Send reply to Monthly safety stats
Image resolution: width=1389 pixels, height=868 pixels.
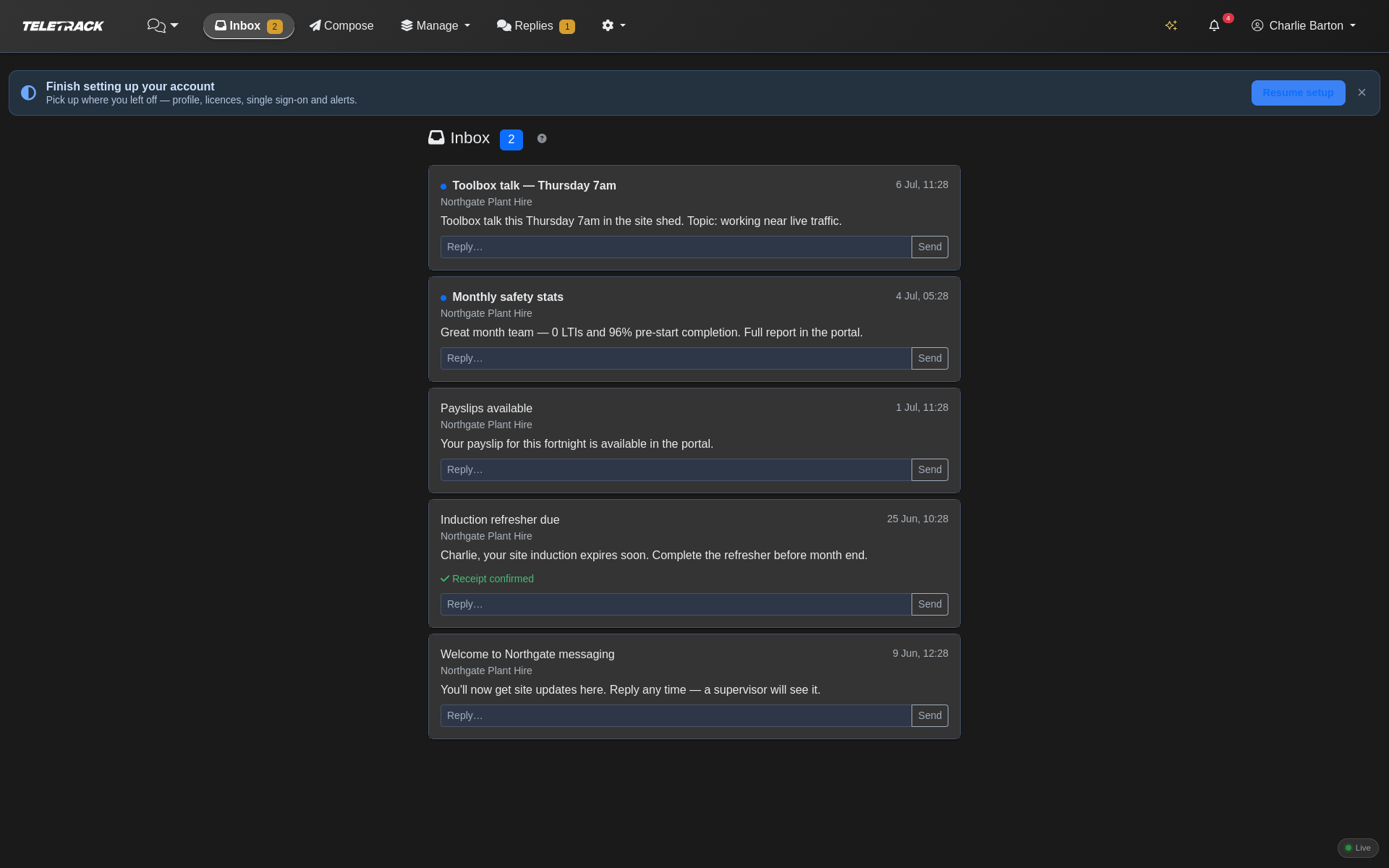pos(930,359)
